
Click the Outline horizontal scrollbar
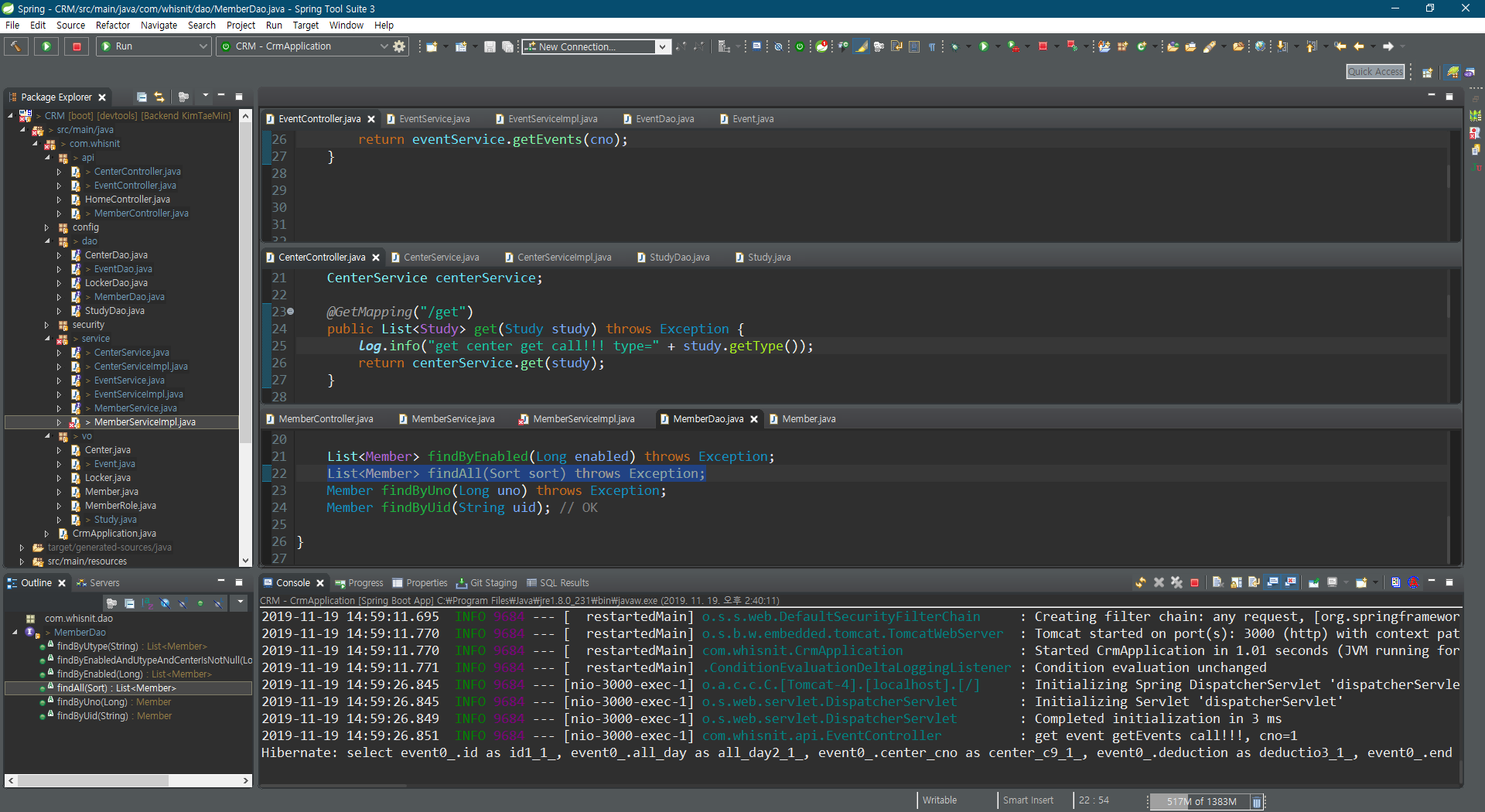[93, 780]
